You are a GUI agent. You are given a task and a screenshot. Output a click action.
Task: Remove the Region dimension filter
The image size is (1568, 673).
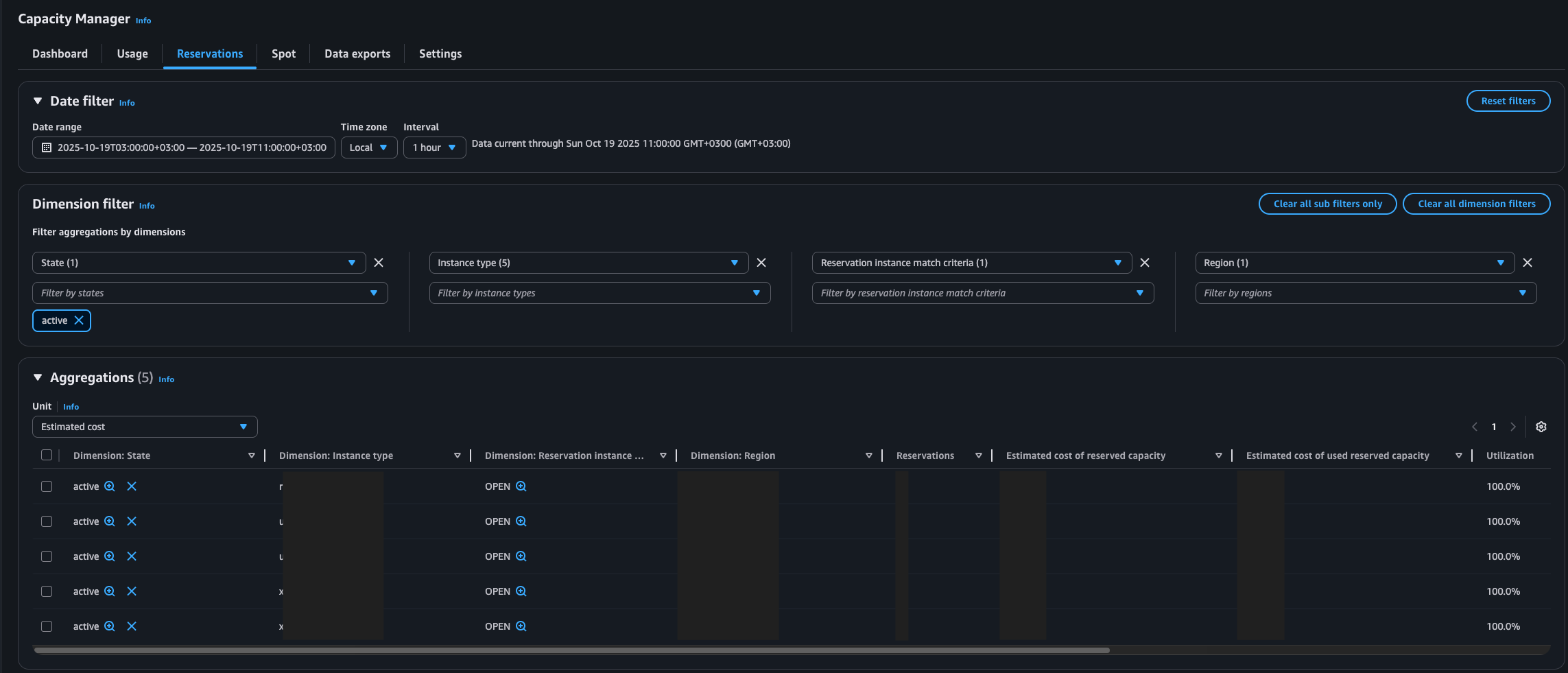1528,263
